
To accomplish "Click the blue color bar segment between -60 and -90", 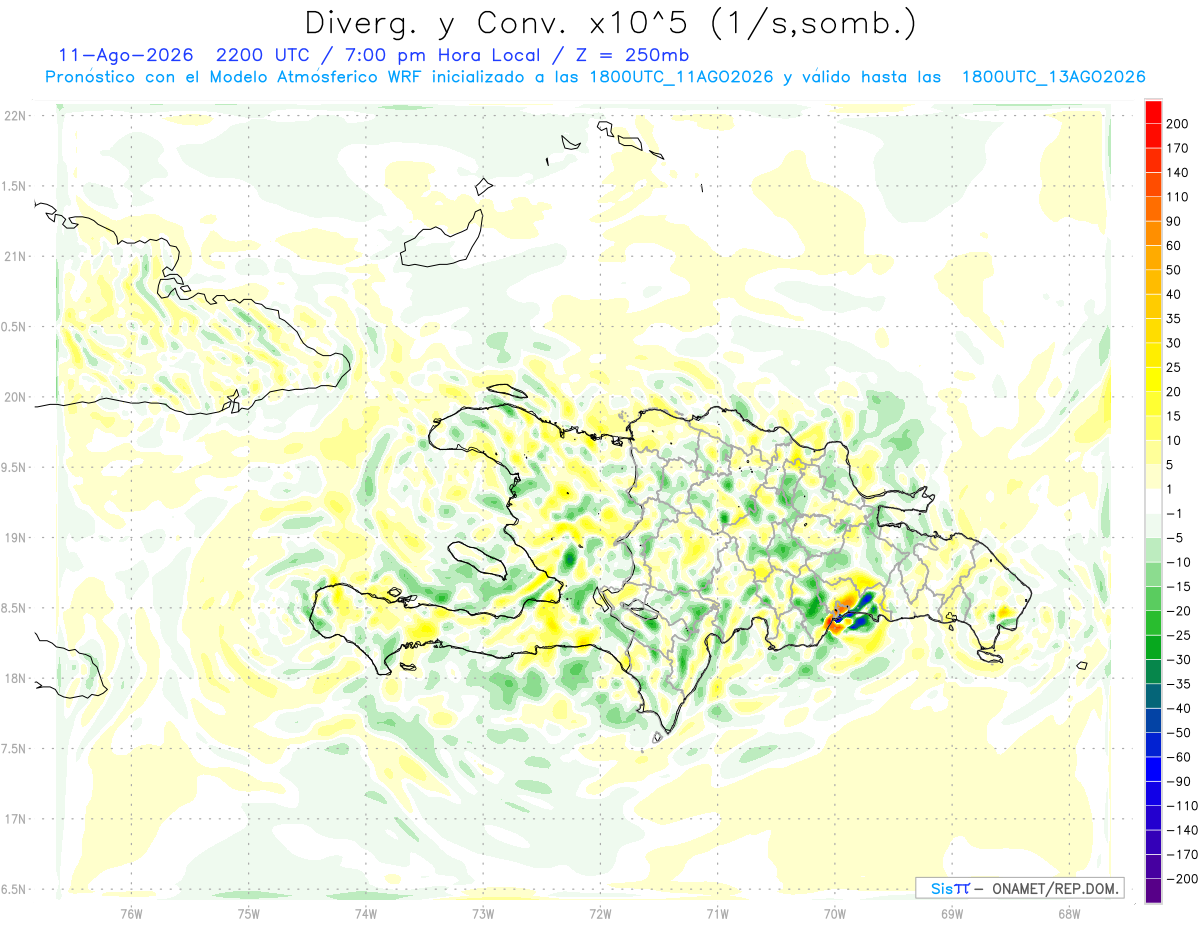I will tap(1153, 770).
